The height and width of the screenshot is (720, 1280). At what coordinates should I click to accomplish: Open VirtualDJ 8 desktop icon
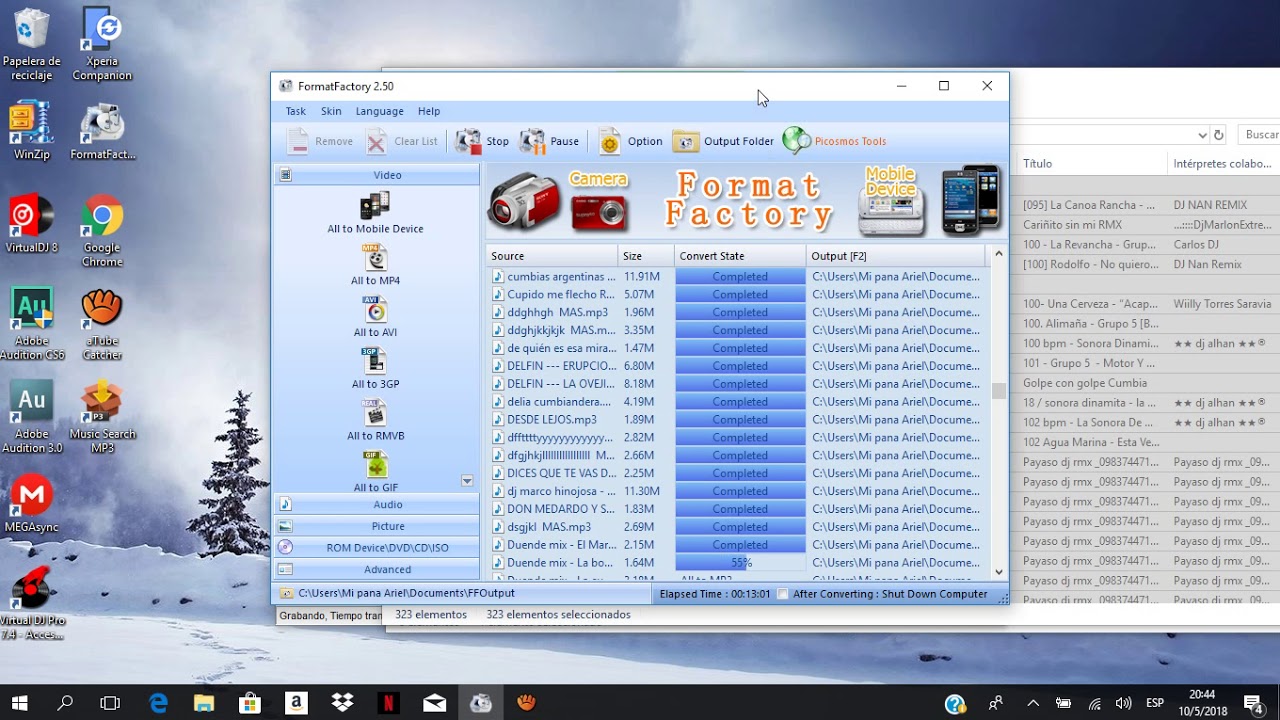31,224
